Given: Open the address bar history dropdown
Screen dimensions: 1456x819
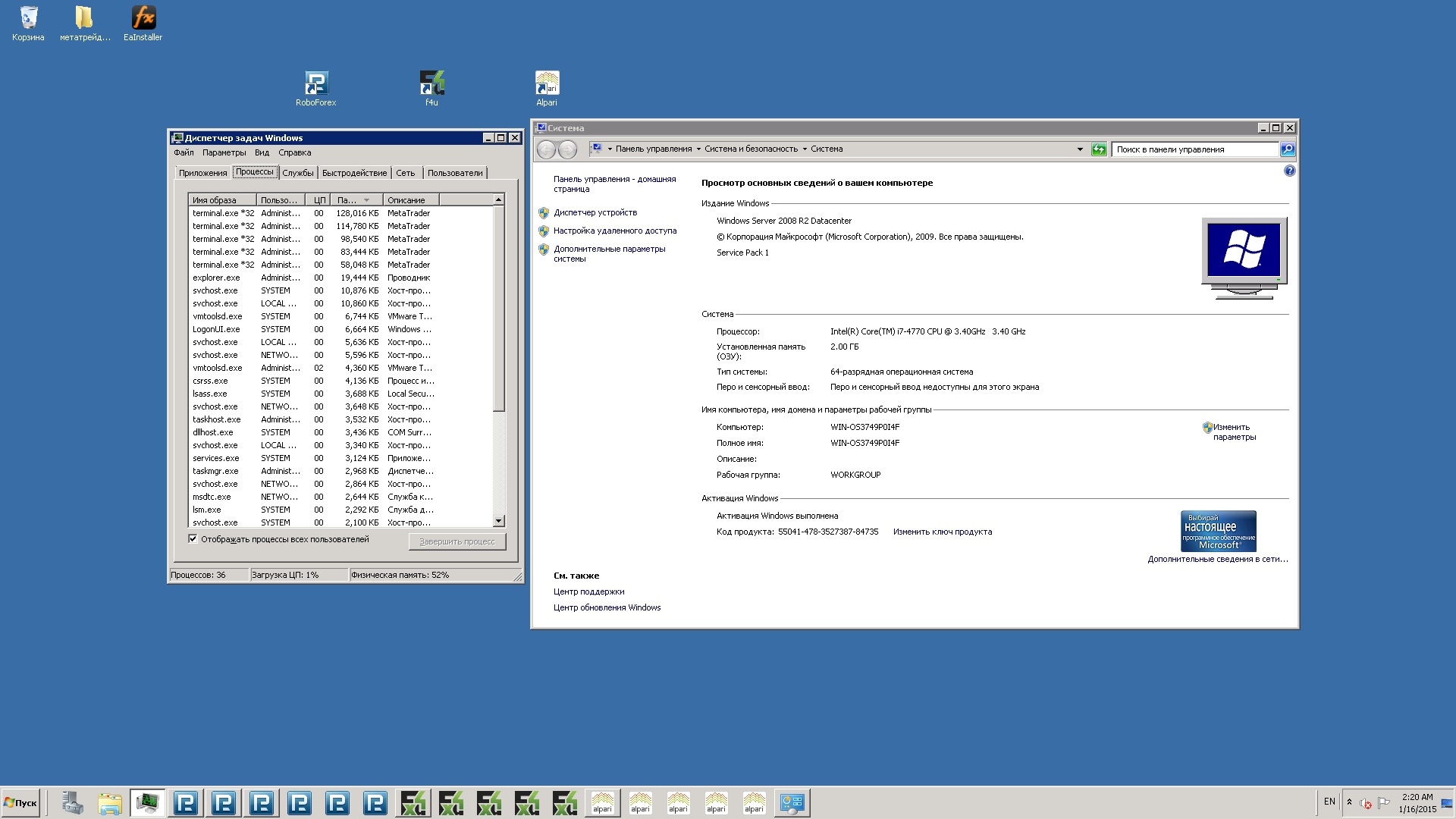Looking at the screenshot, I should [x=1080, y=149].
